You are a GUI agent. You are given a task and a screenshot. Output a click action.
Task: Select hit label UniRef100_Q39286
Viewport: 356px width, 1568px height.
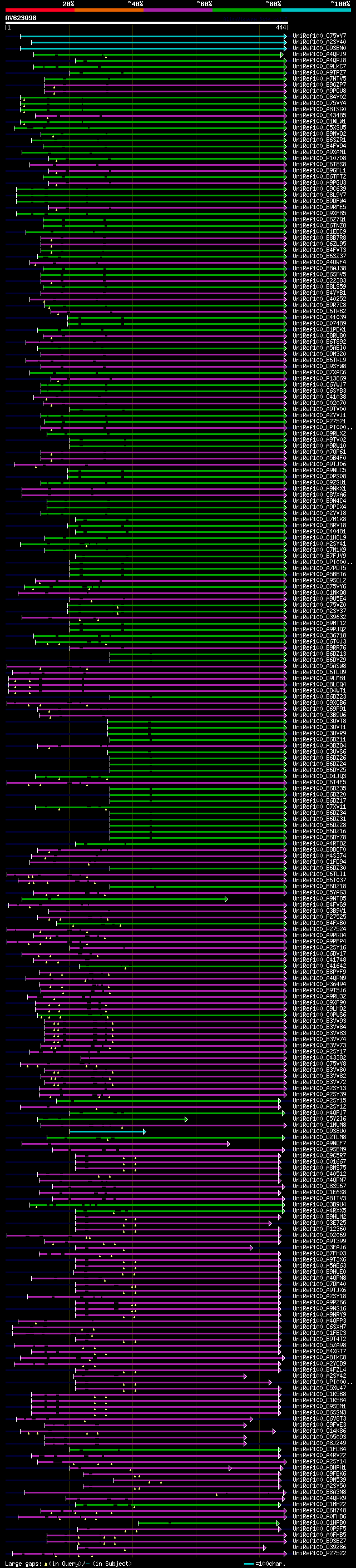click(319, 1547)
